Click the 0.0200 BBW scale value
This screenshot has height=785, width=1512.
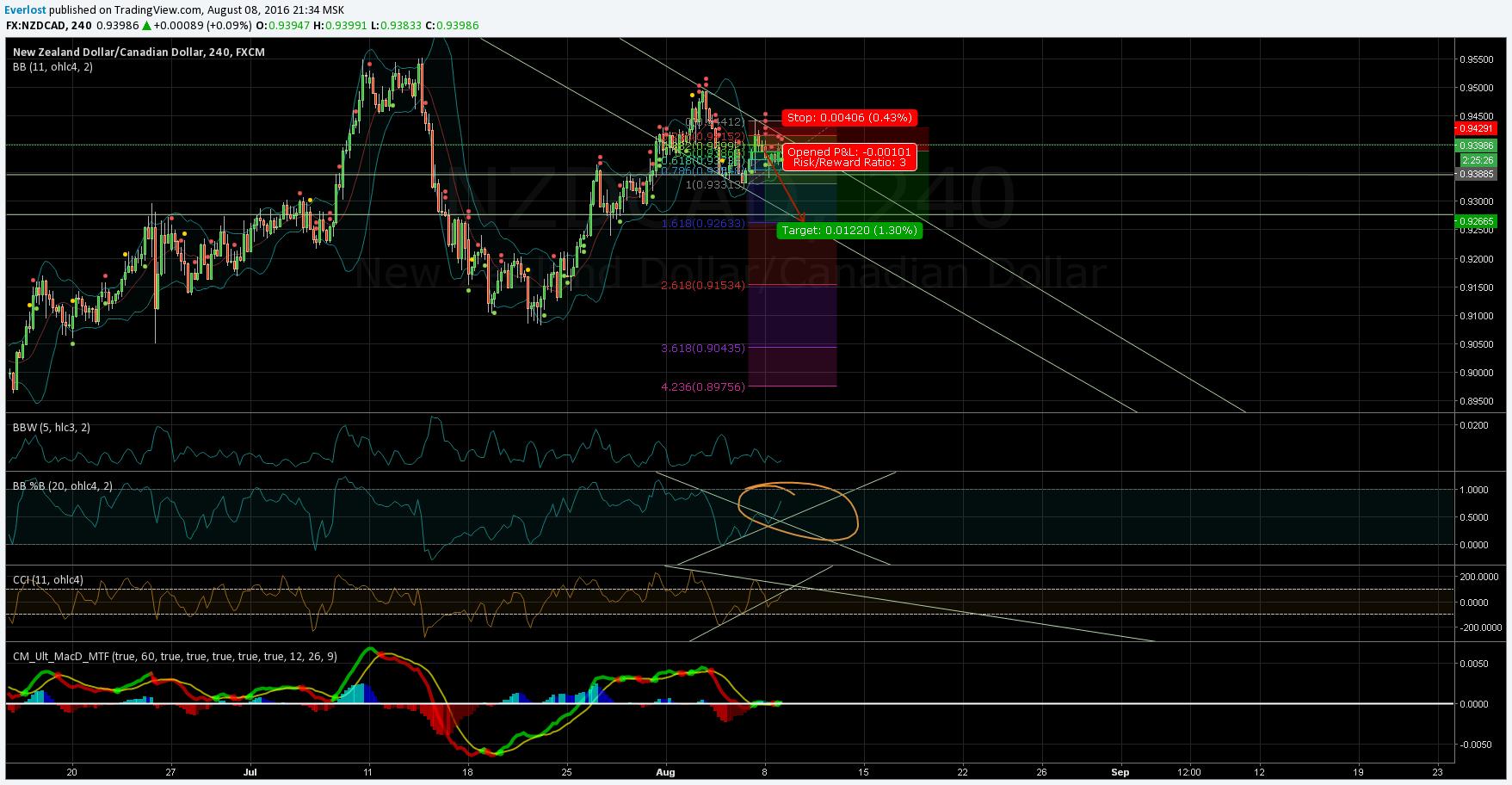point(1474,425)
